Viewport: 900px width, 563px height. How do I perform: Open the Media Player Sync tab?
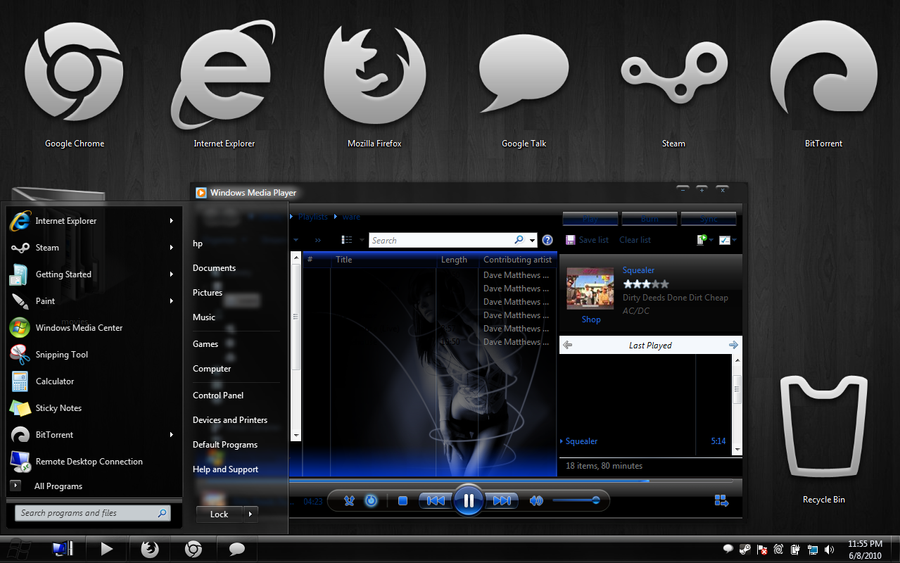pos(708,219)
